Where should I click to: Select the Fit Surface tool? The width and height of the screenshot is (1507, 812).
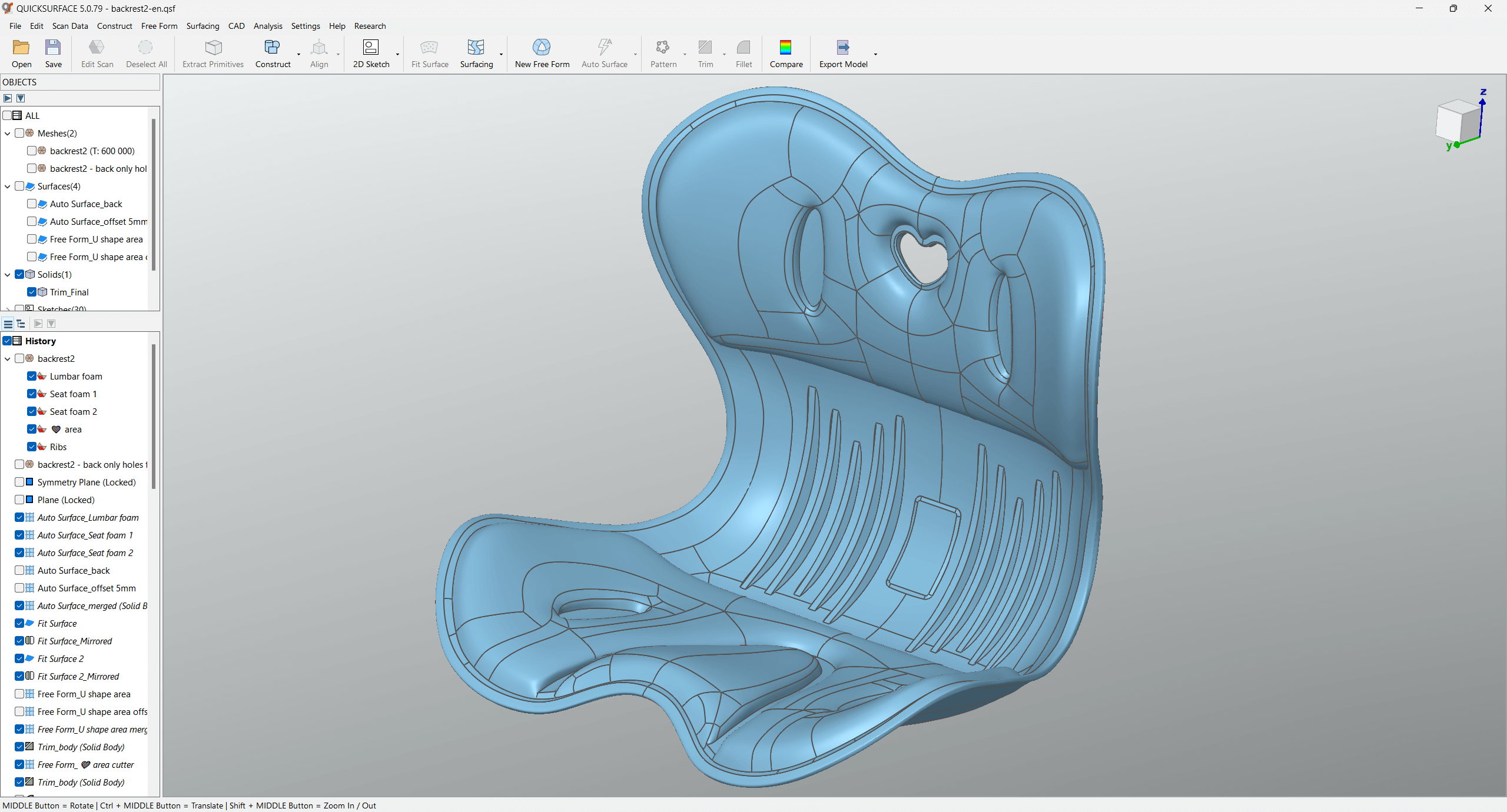point(429,53)
